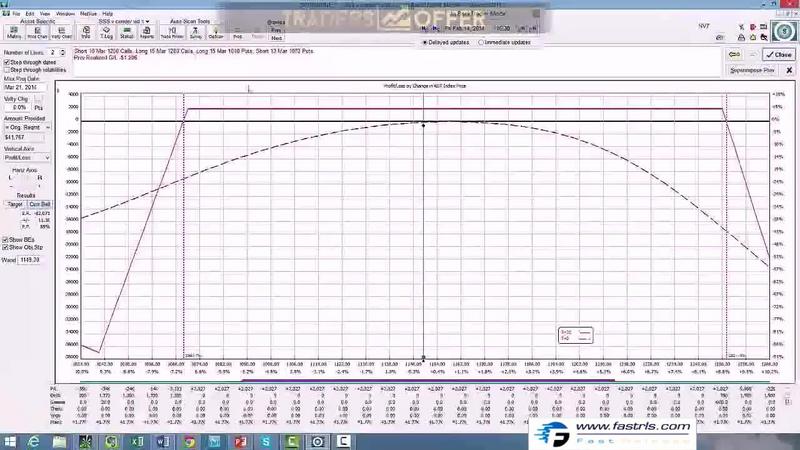Open the Vertical Axis Profit/Loss dropdown
Viewport: 800px width, 450px height.
coord(27,158)
